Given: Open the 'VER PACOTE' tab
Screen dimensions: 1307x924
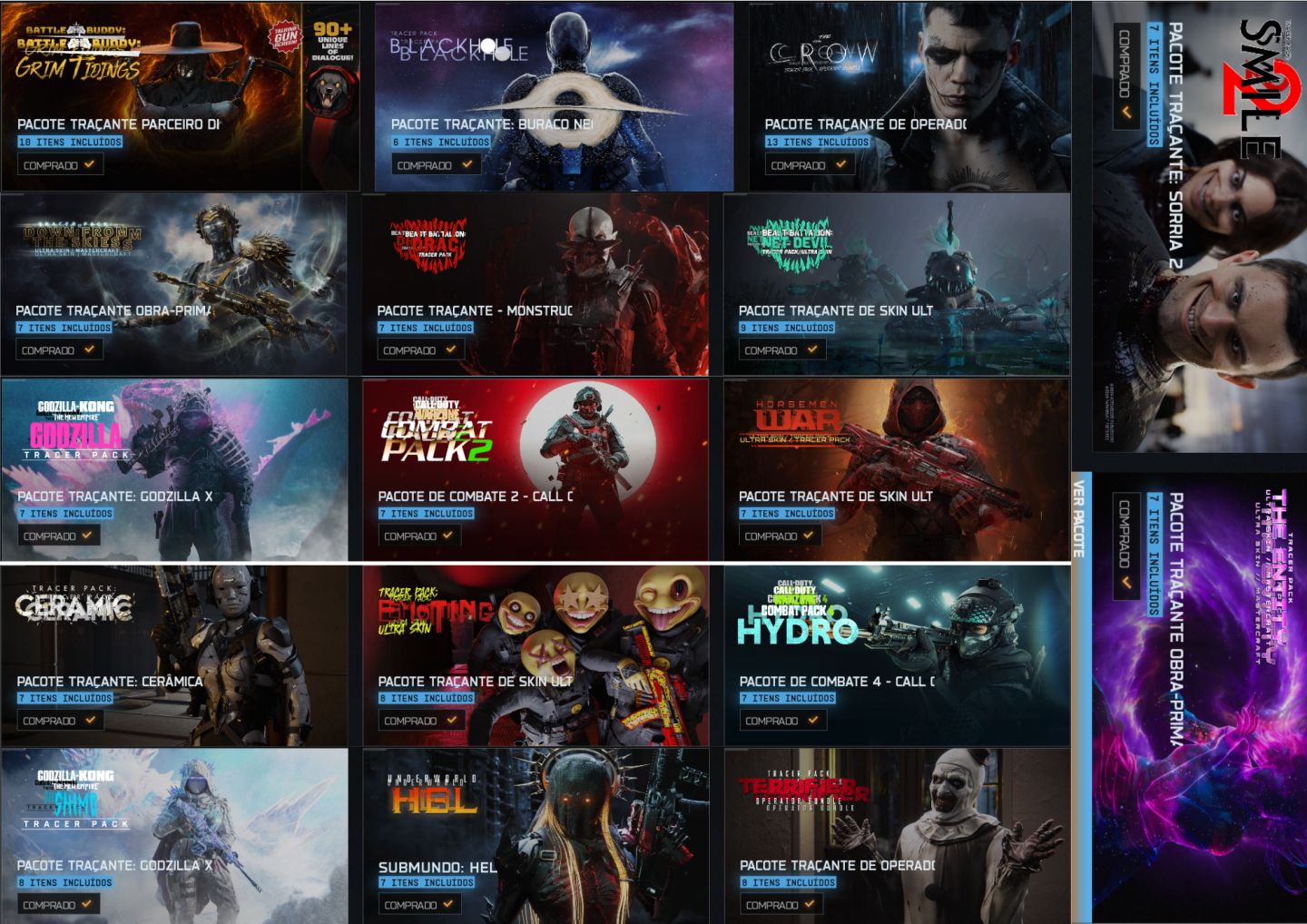Looking at the screenshot, I should tap(1080, 519).
